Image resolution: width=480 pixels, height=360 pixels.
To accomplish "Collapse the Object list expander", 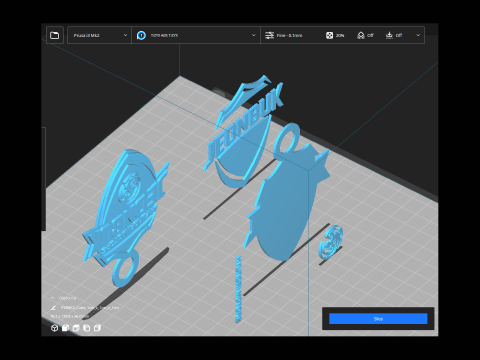I will pyautogui.click(x=52, y=298).
